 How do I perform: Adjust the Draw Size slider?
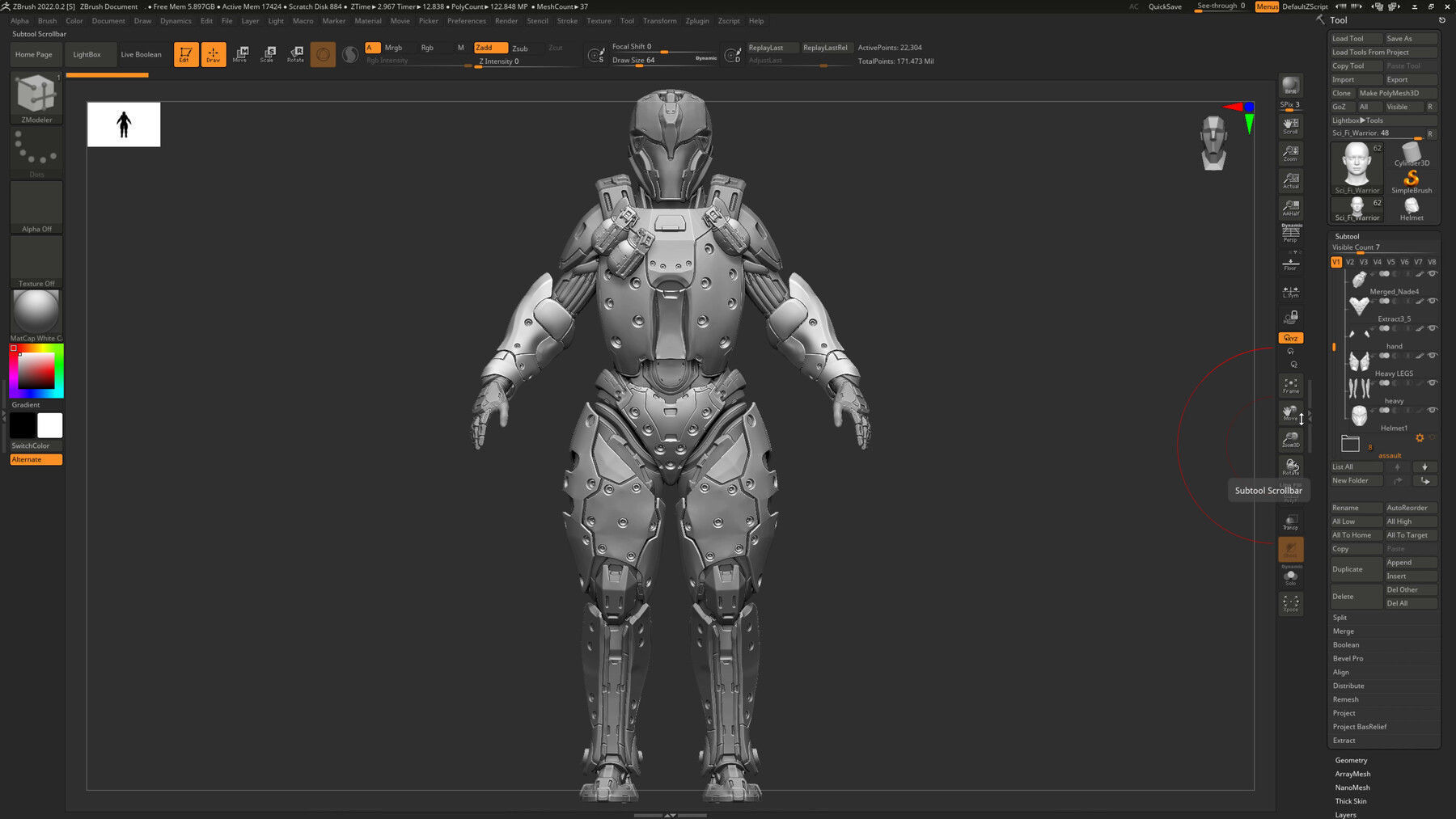click(x=663, y=61)
